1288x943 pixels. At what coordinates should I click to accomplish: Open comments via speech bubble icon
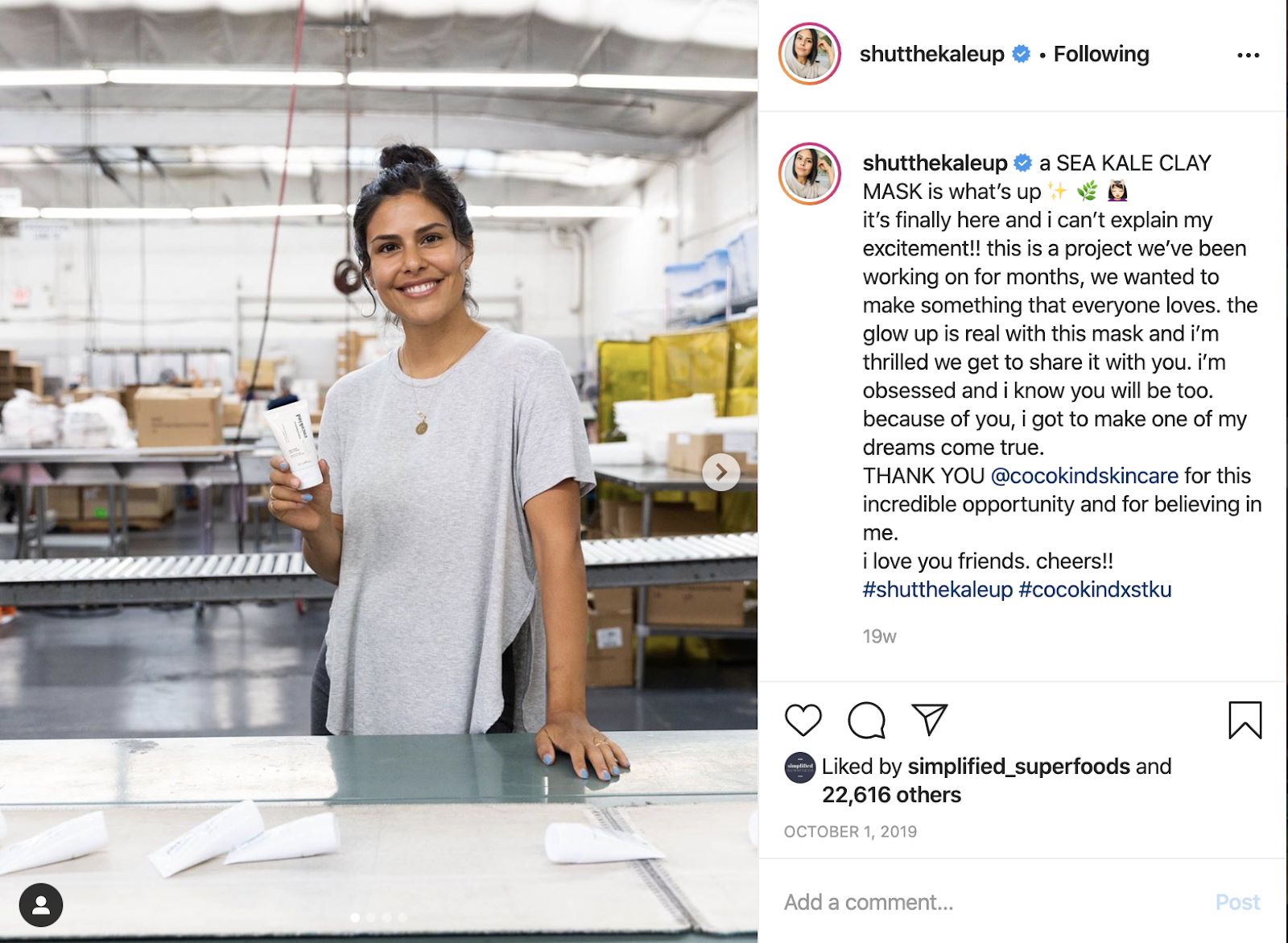866,720
